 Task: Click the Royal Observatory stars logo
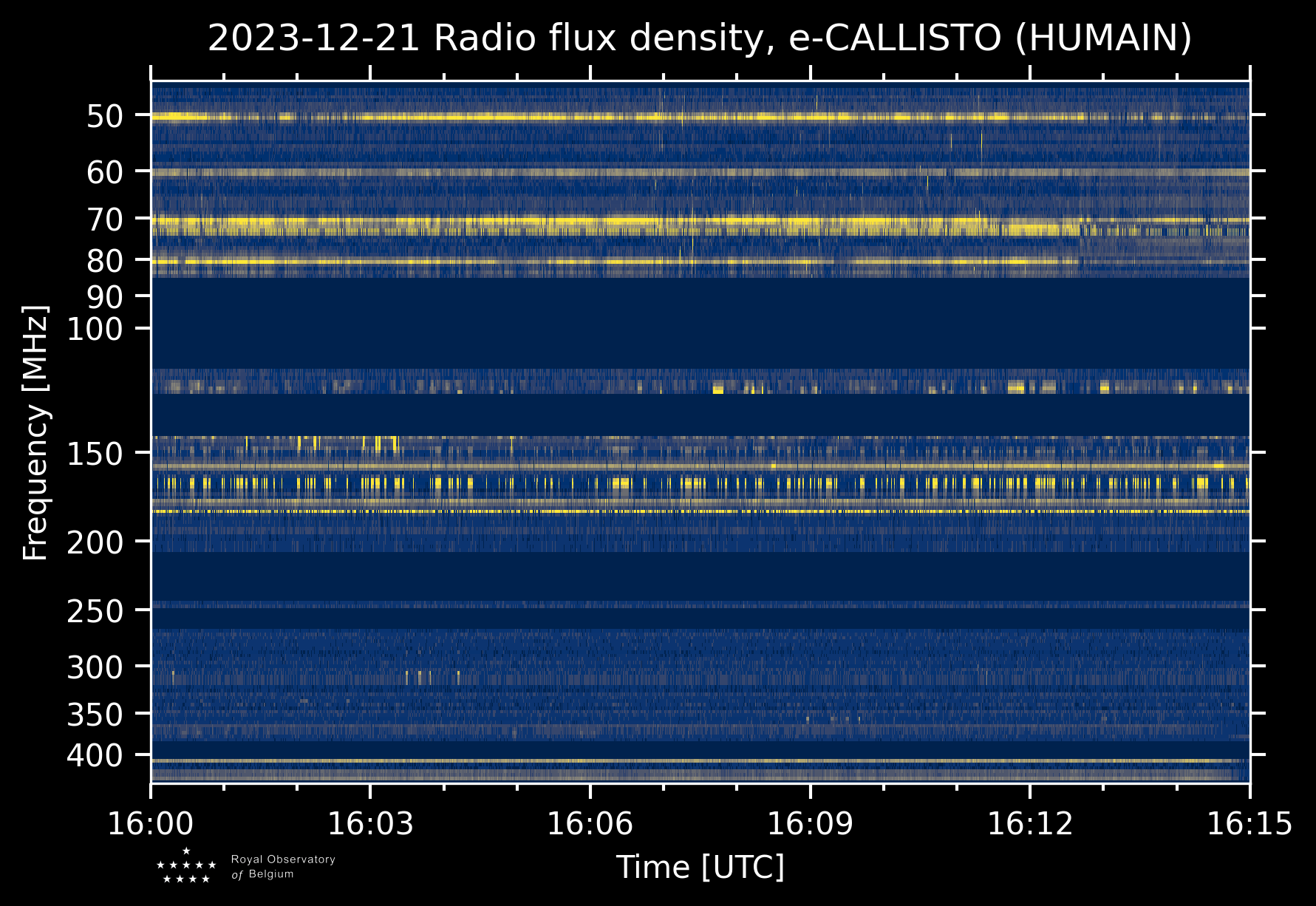click(186, 866)
